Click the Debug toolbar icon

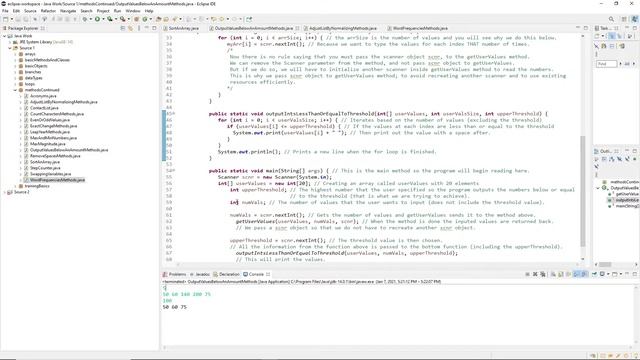(85, 19)
